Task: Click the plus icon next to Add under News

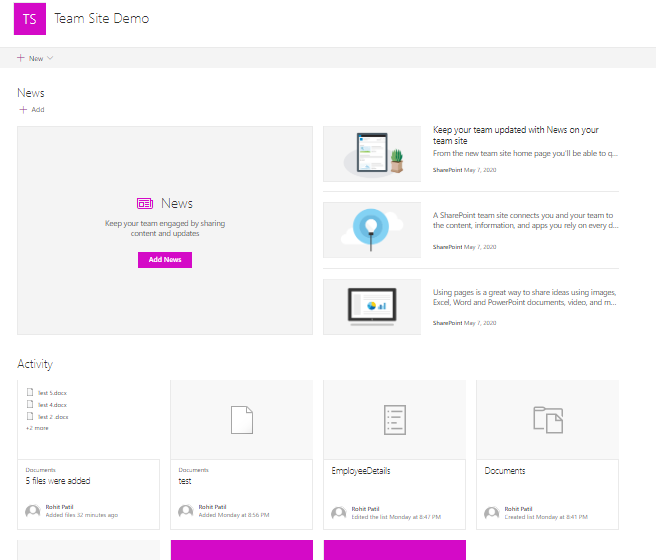Action: pos(23,110)
